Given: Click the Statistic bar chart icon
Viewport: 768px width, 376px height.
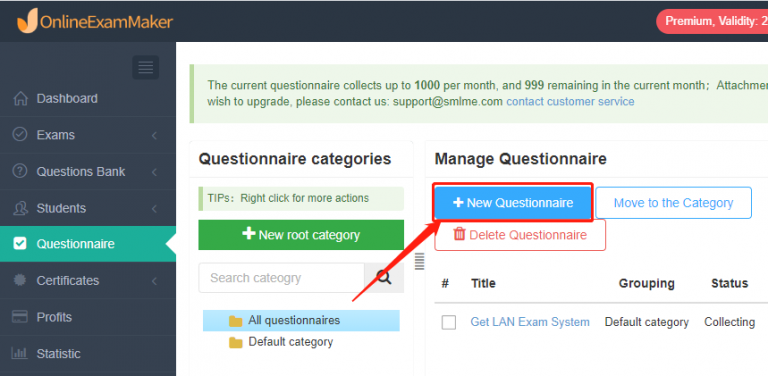Looking at the screenshot, I should (x=20, y=353).
